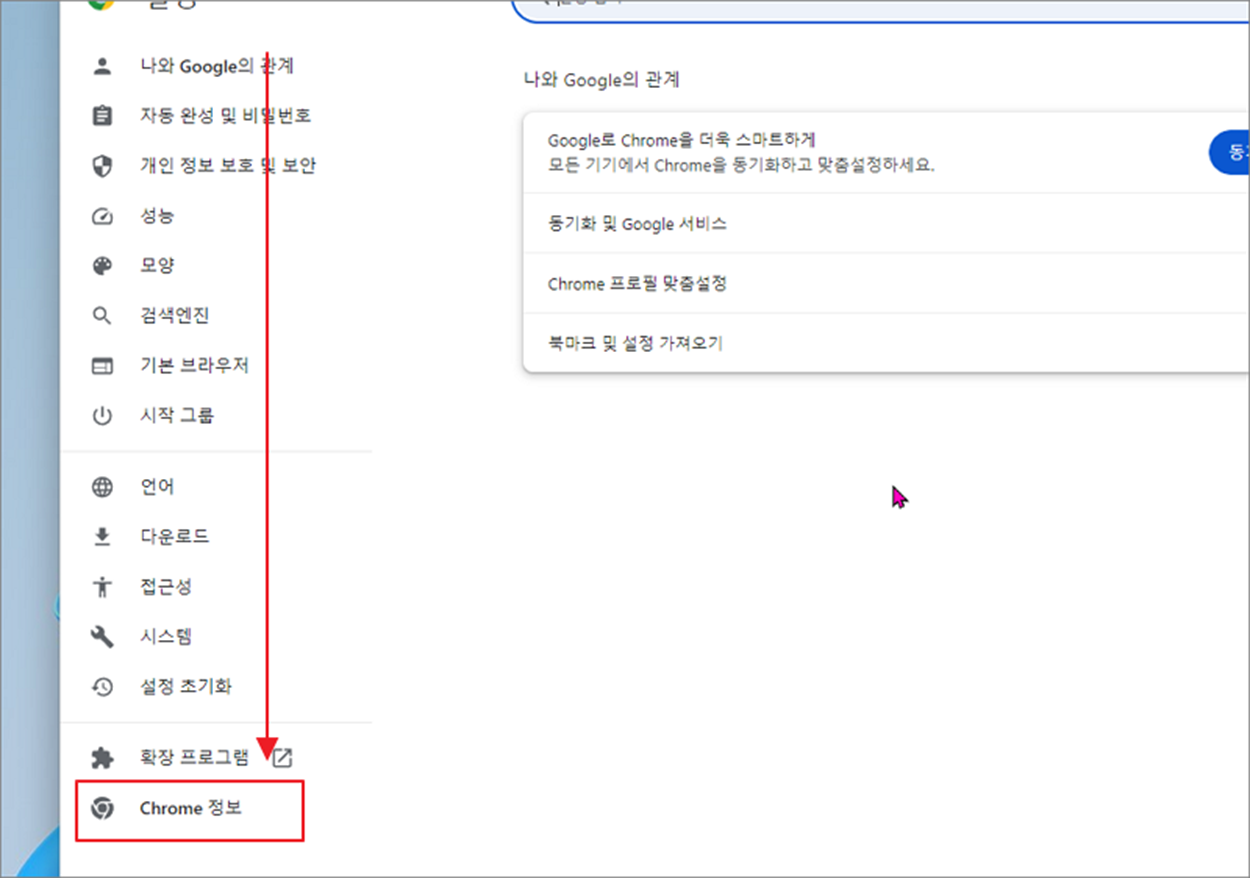Image resolution: width=1250 pixels, height=878 pixels.
Task: Open the speedometer icon for 성능
Action: tap(102, 216)
